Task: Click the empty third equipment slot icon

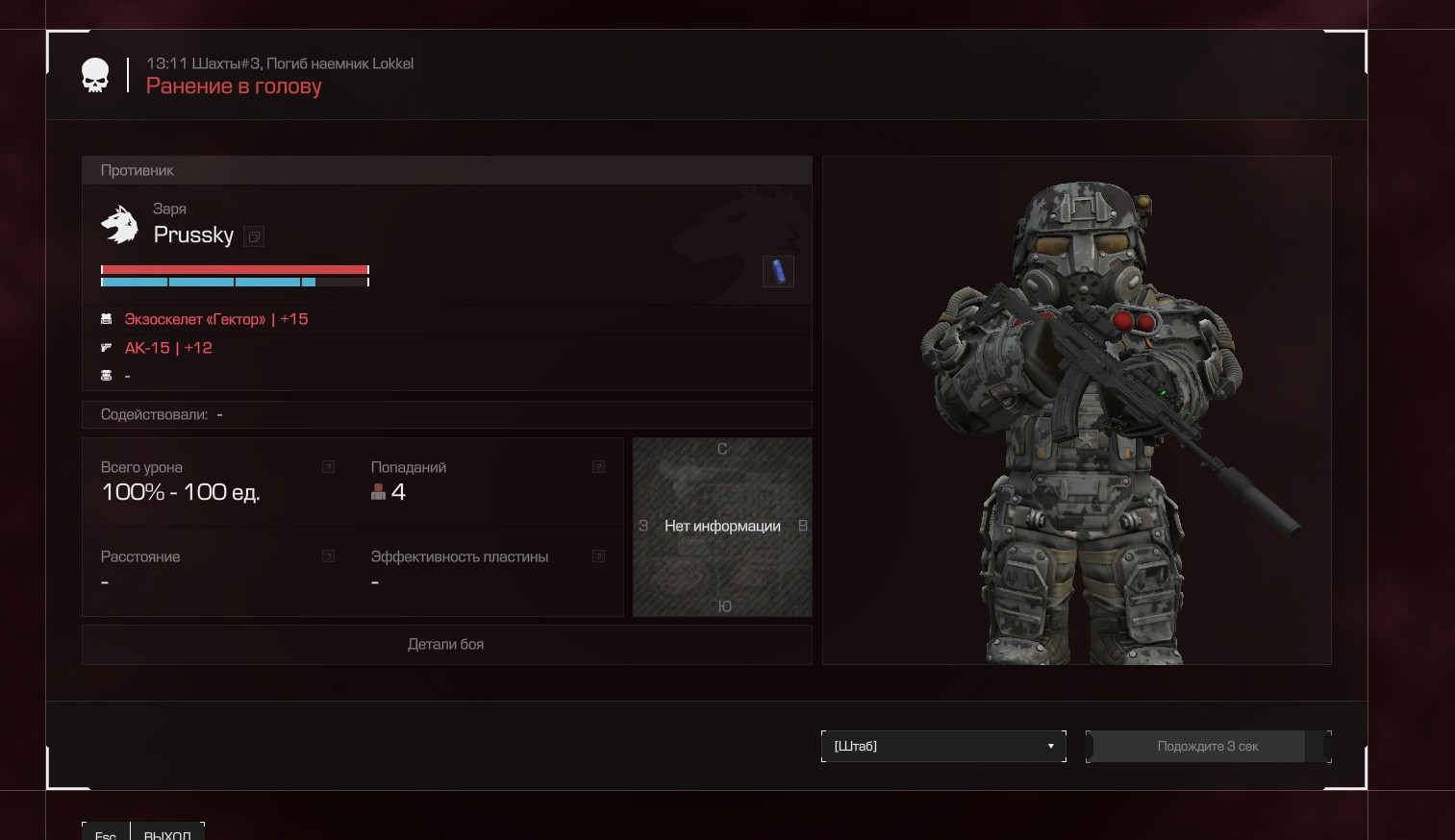Action: 107,376
